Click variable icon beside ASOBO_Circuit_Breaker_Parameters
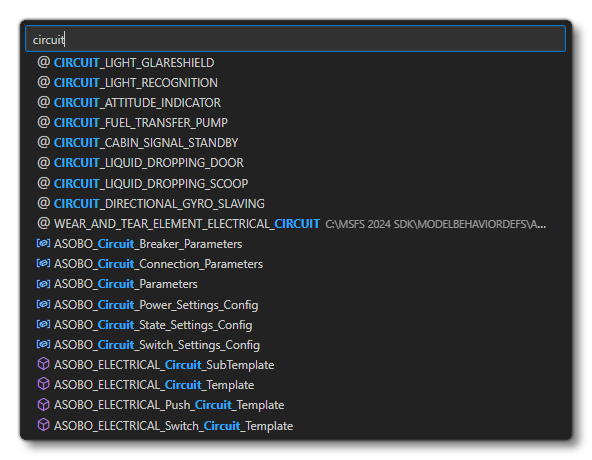This screenshot has width=592, height=460. pyautogui.click(x=43, y=243)
